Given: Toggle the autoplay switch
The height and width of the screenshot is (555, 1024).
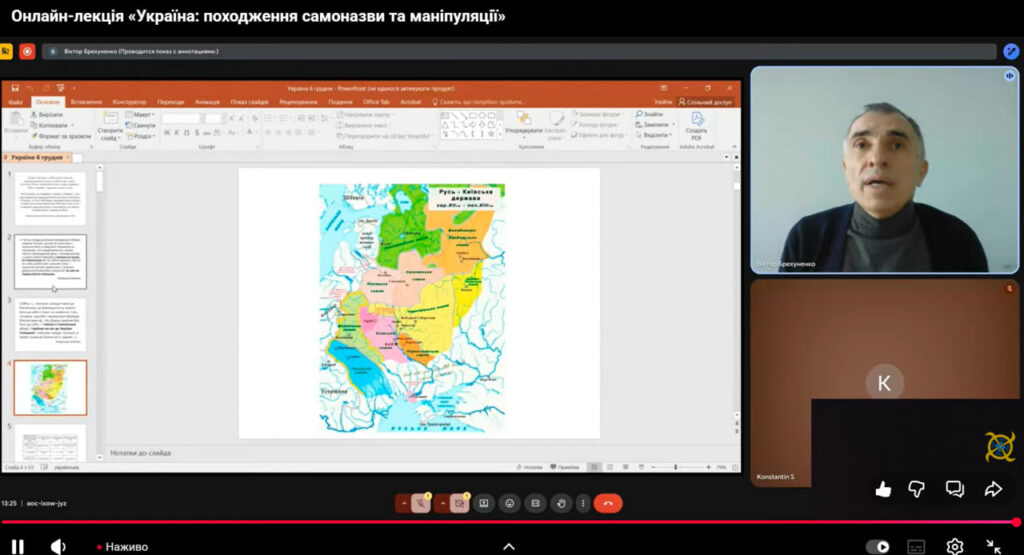Looking at the screenshot, I should 878,546.
